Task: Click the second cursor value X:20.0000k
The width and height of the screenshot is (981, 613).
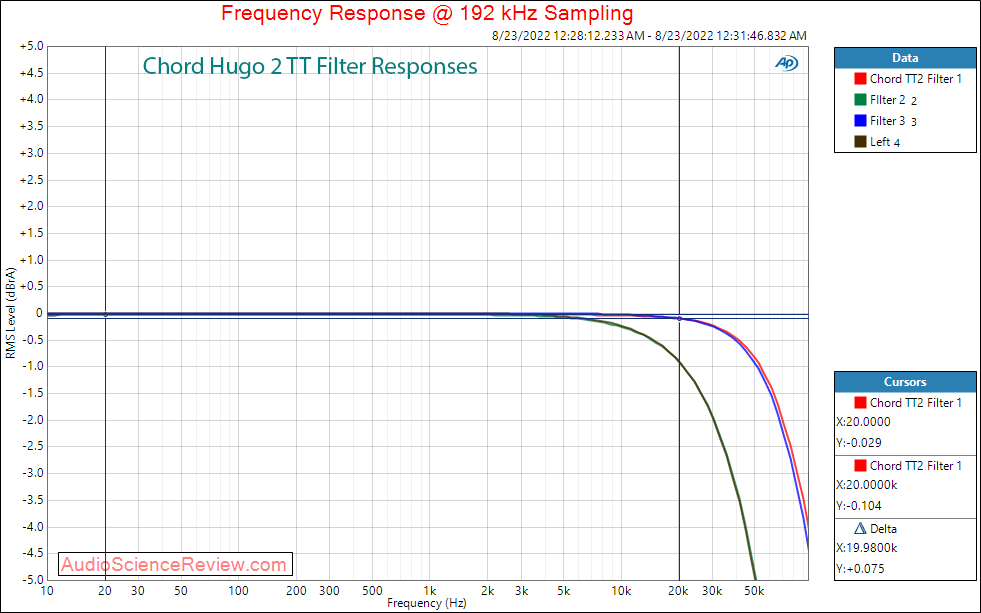Action: point(867,485)
